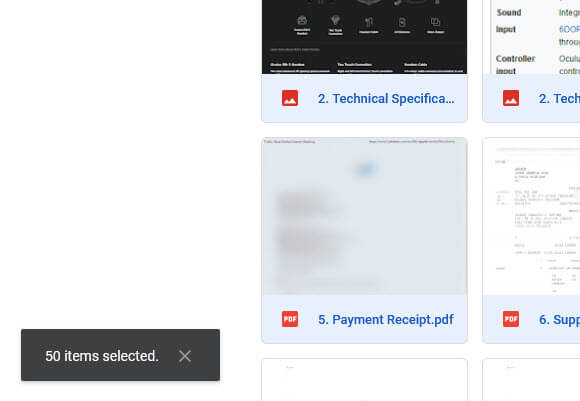The width and height of the screenshot is (580, 401).
Task: Open the "5. Payment Receipt.pdf" file name
Action: point(386,320)
